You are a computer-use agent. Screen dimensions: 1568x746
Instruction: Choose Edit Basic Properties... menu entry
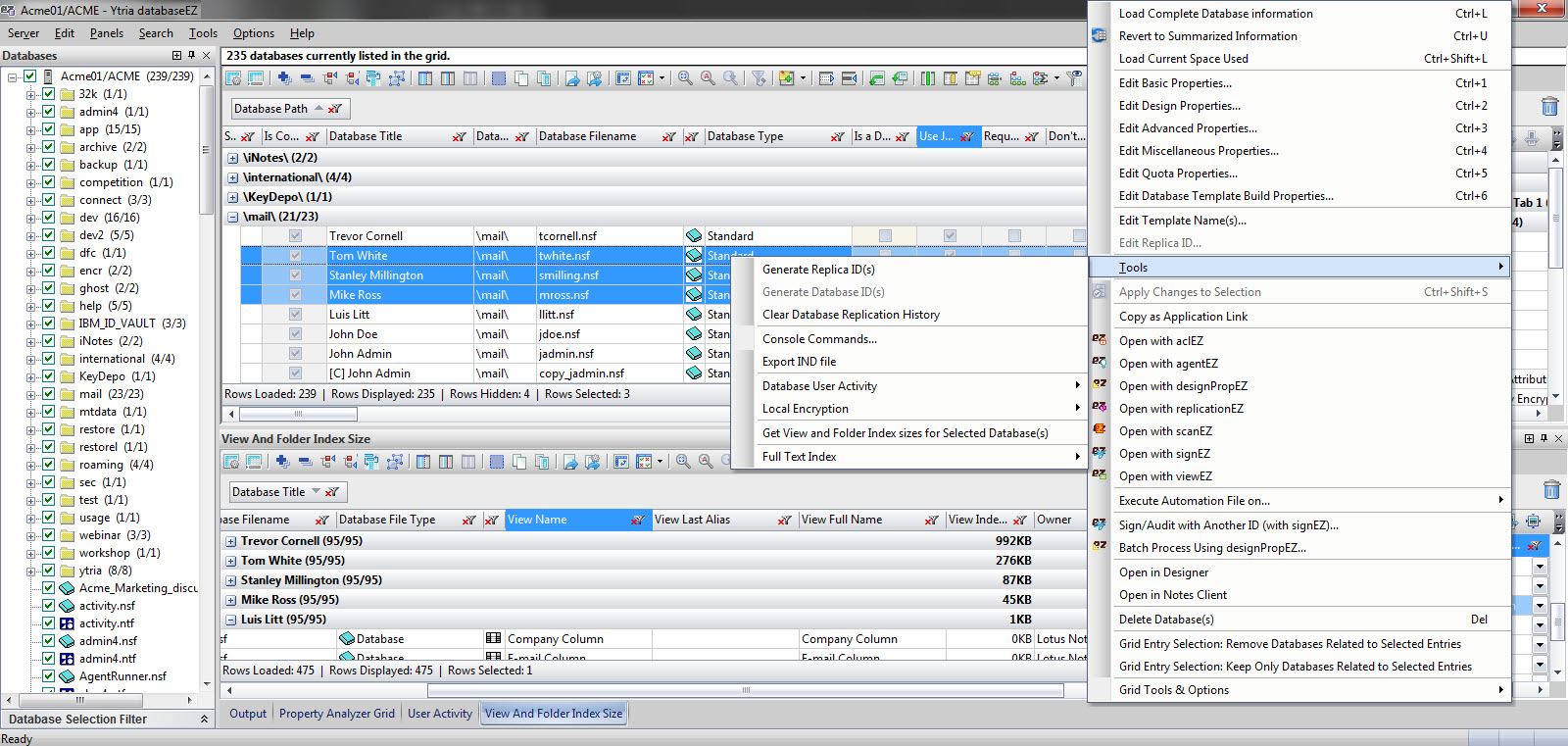[x=1175, y=83]
